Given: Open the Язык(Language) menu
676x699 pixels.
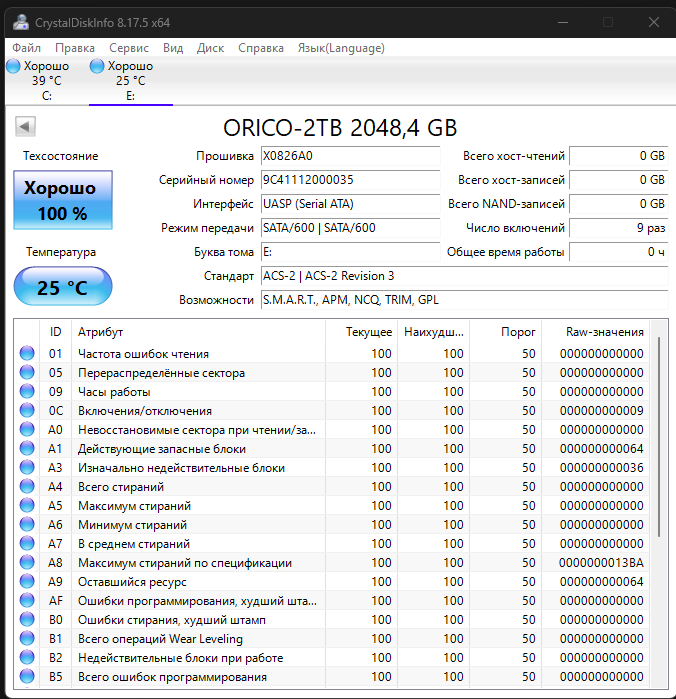Looking at the screenshot, I should point(341,47).
